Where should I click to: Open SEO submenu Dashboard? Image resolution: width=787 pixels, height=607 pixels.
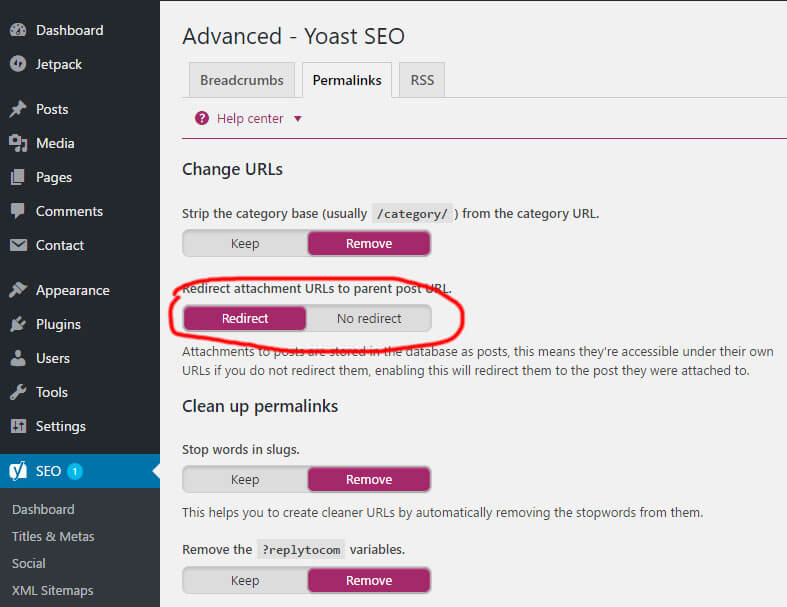point(43,510)
